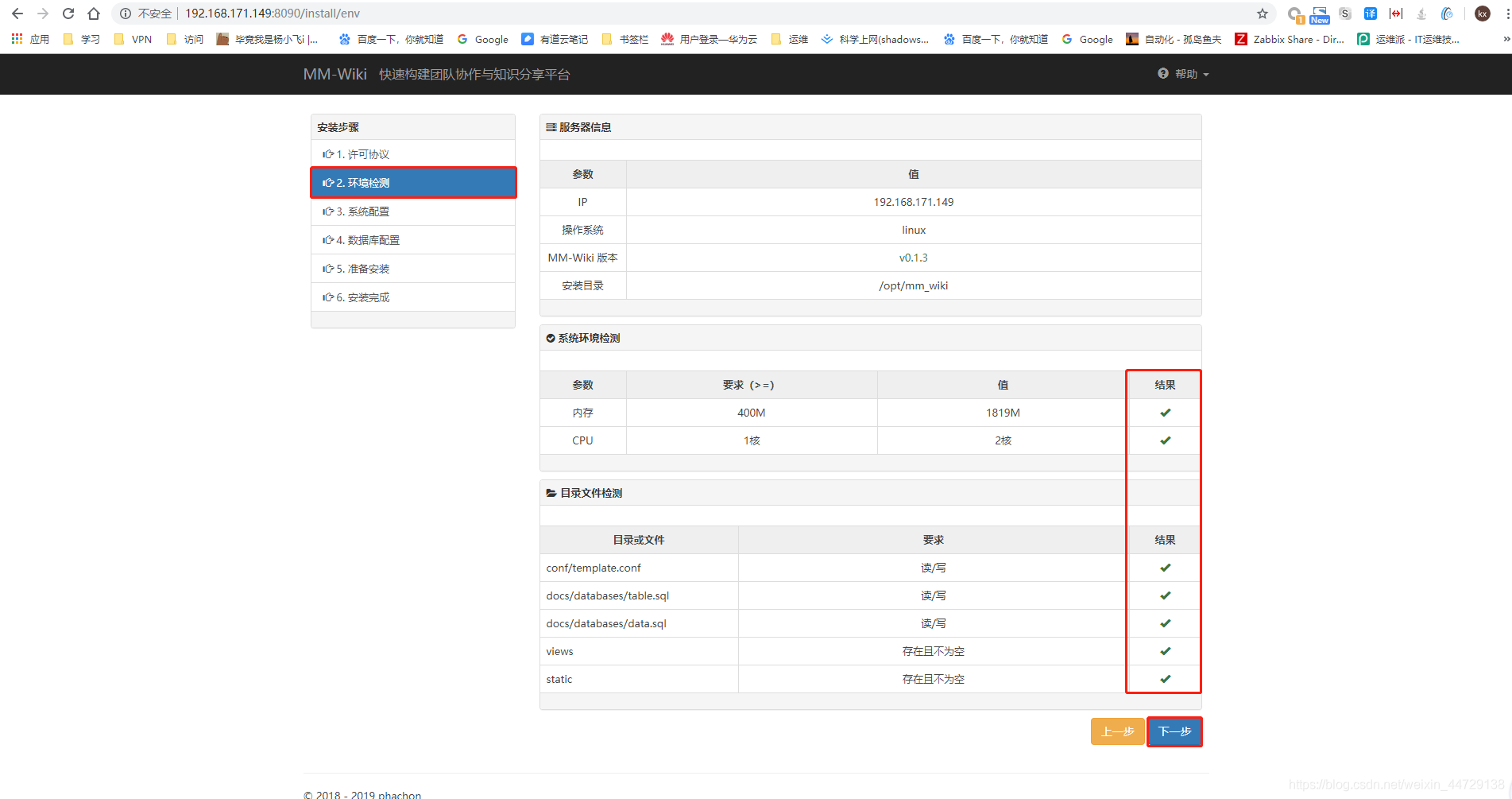Select step 3. 系统配置
Screen dimensions: 1512x799
pyautogui.click(x=413, y=211)
